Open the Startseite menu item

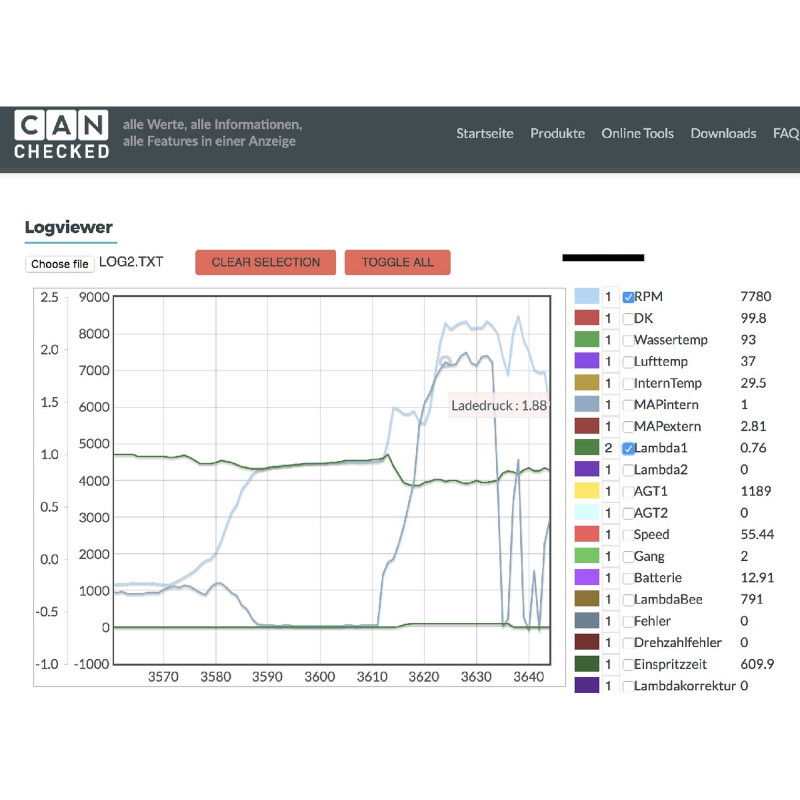coord(485,133)
